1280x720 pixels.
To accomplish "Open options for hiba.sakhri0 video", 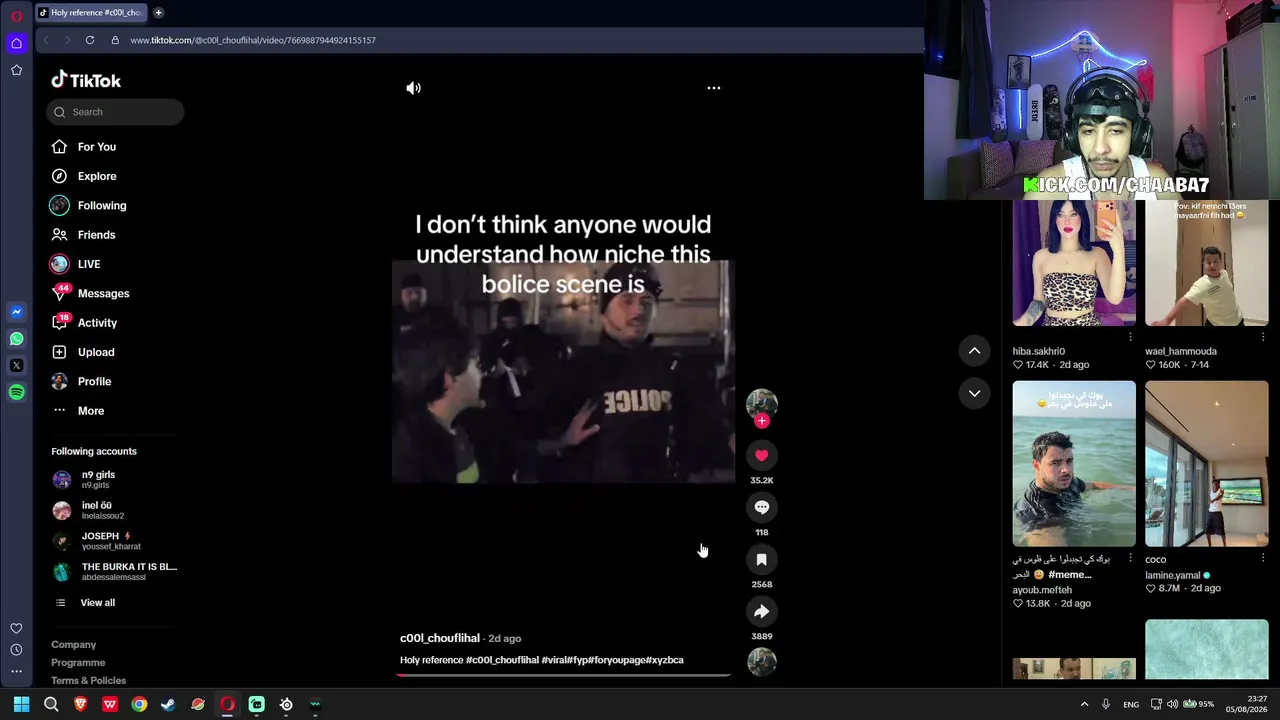I will [x=1130, y=337].
